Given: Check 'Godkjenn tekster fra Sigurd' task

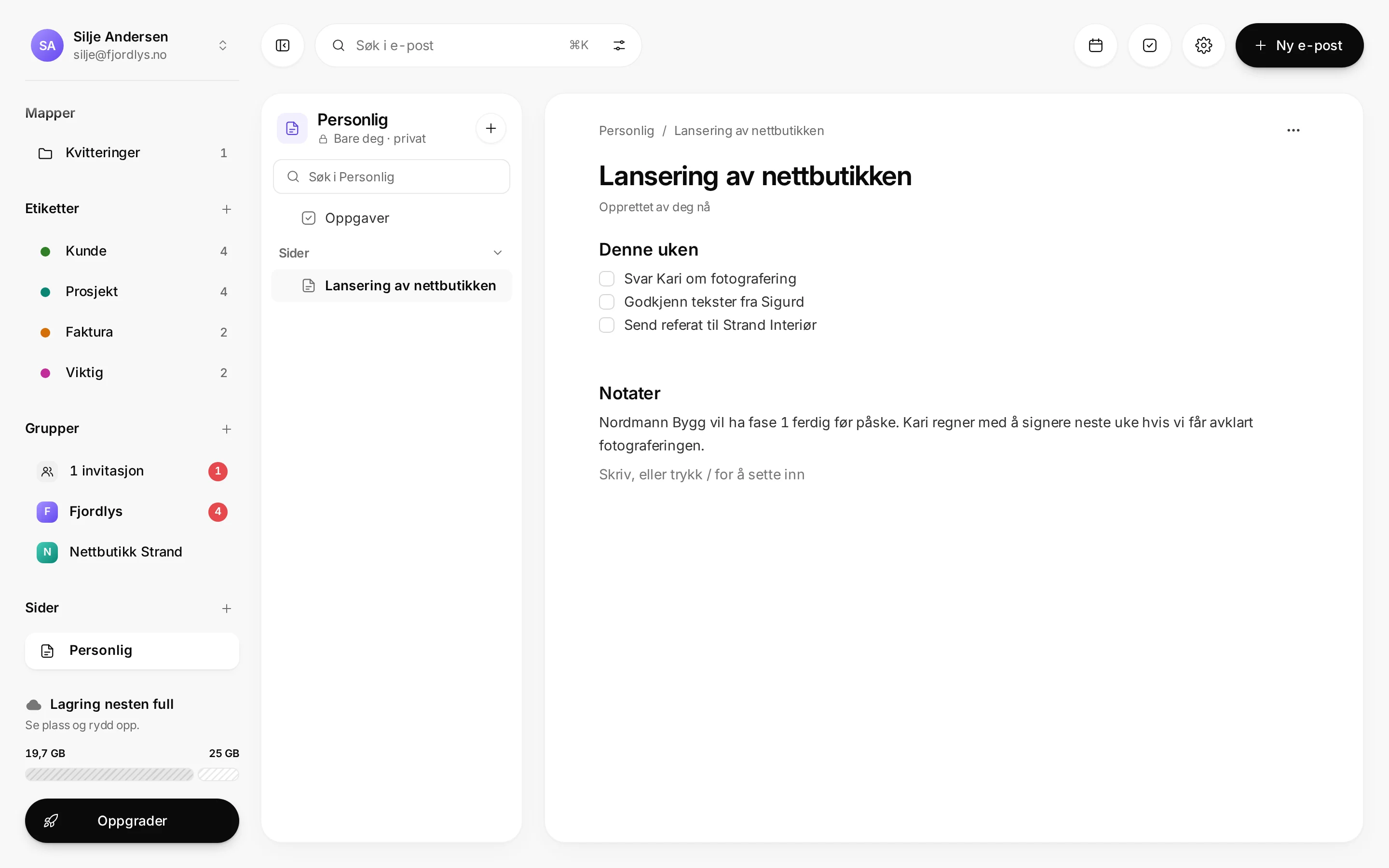Looking at the screenshot, I should click(607, 302).
